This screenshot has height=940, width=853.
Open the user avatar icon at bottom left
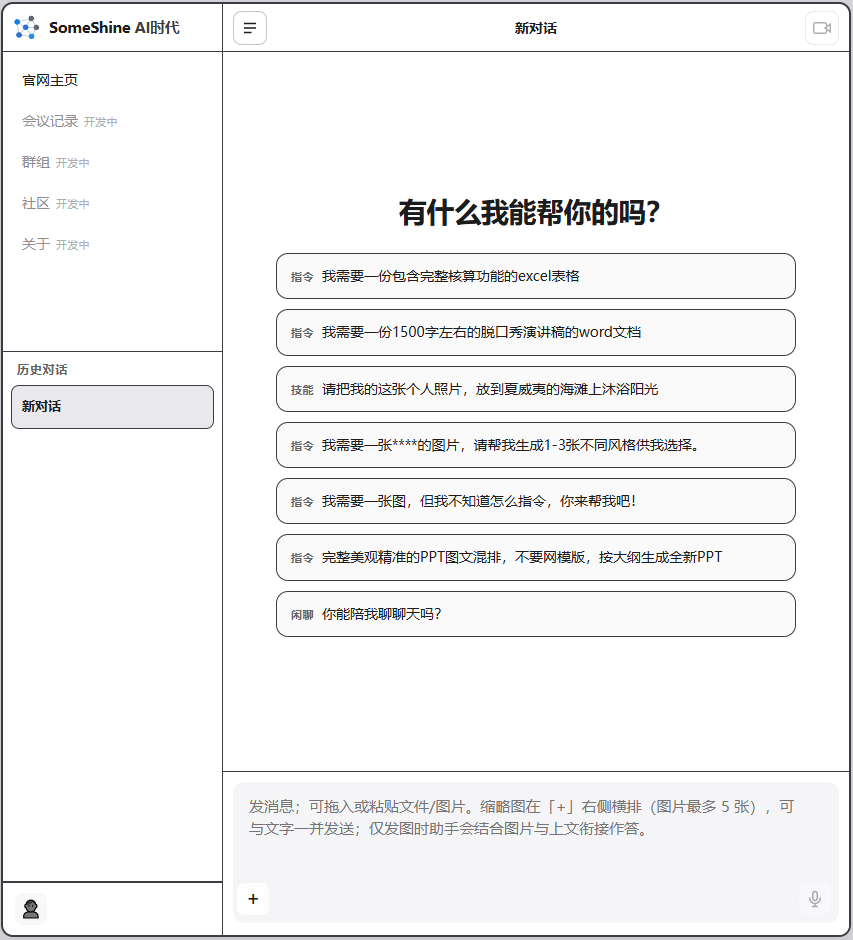(30, 908)
